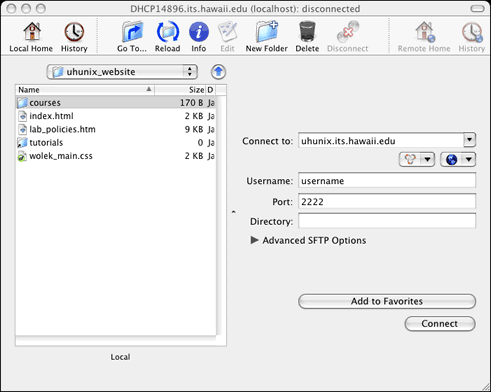This screenshot has height=392, width=491.
Task: Open the globe favorites dropdown button
Action: pos(458,160)
